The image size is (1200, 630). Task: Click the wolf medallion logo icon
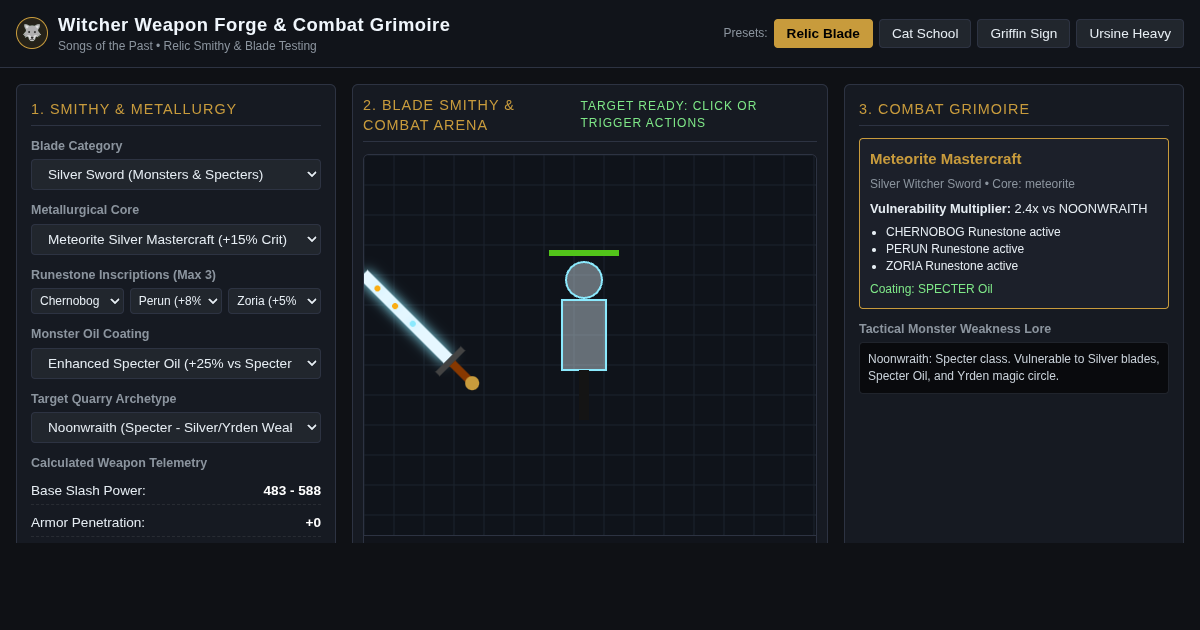(x=32, y=33)
